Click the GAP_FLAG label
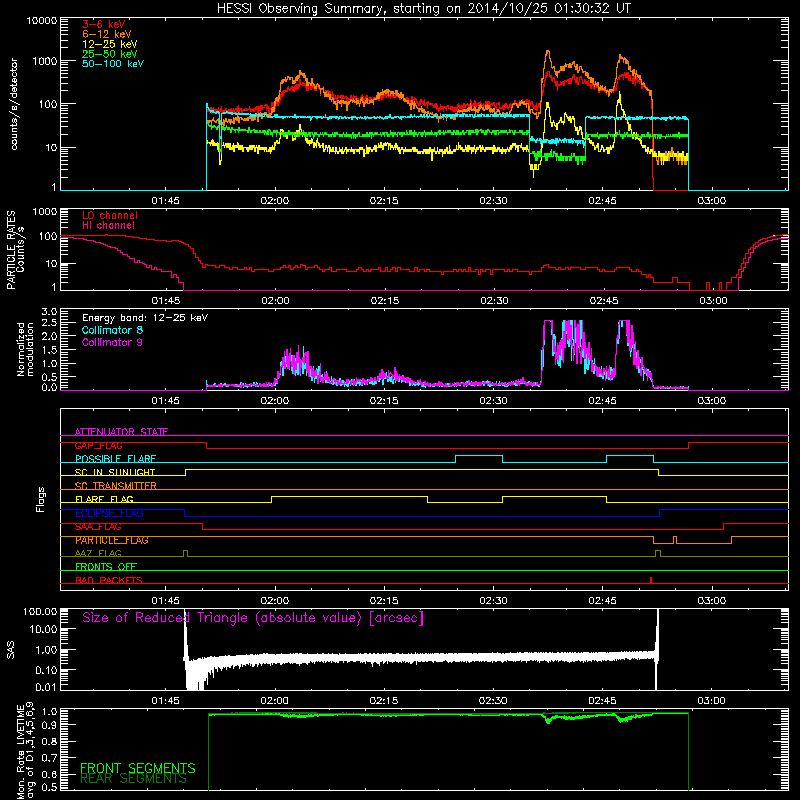The width and height of the screenshot is (800, 800). point(98,445)
